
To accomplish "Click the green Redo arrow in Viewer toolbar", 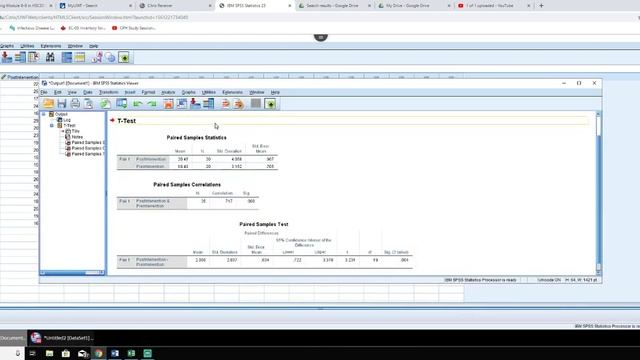I will click(x=152, y=104).
